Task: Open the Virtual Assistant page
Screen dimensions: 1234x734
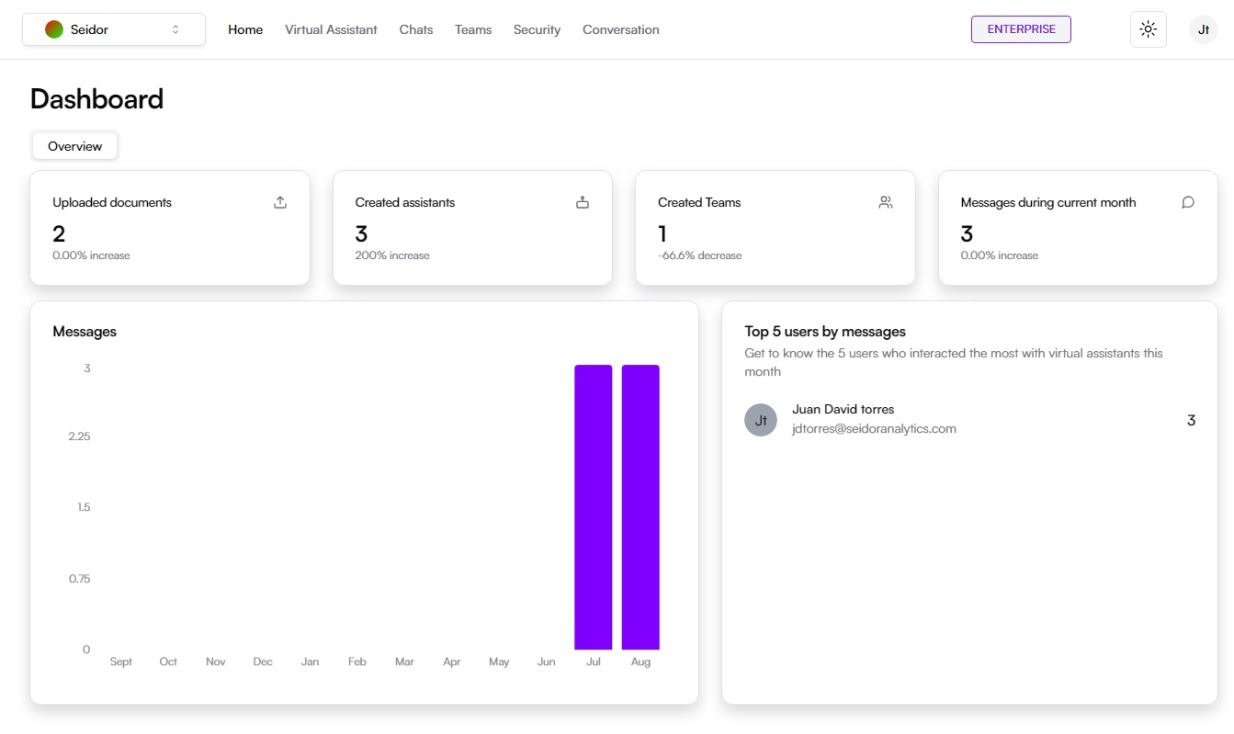Action: click(331, 30)
